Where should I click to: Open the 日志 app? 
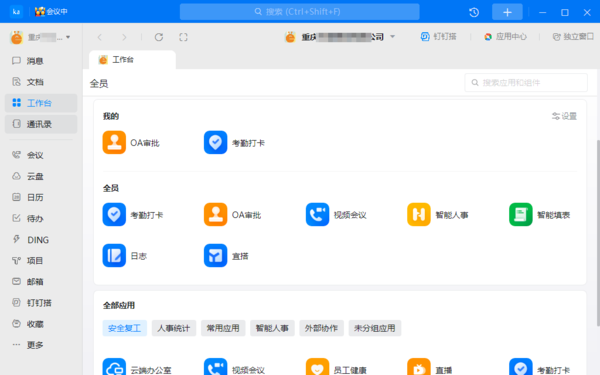click(124, 256)
